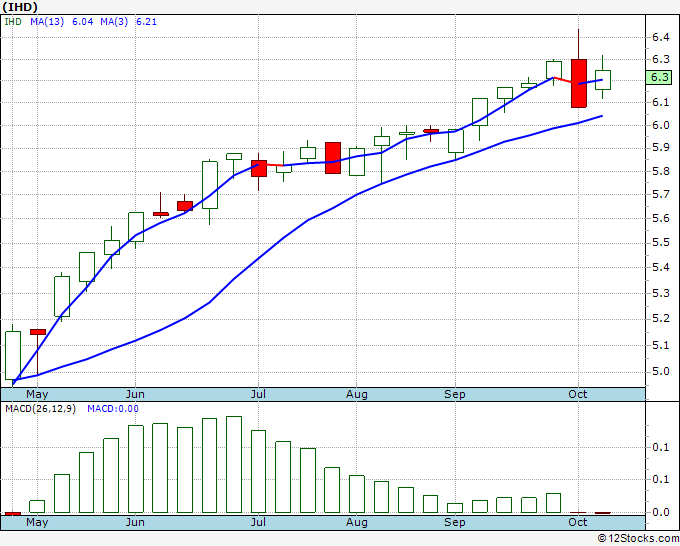Click the small red MACD bar before May
Screen dimensions: 680x546
[13, 514]
